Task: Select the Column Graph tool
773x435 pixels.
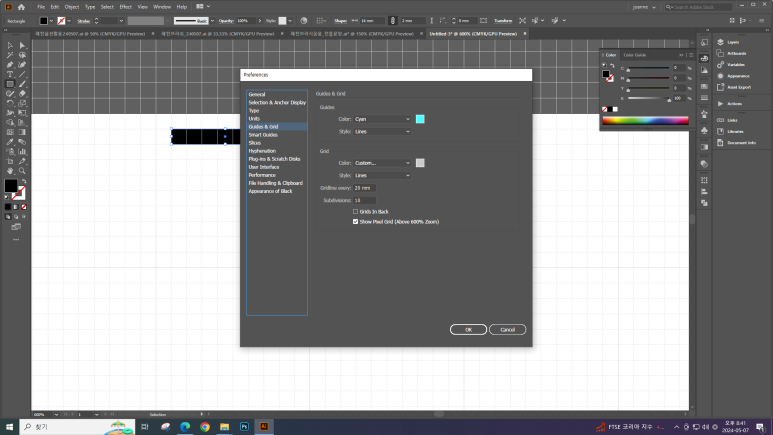Action: (22, 151)
